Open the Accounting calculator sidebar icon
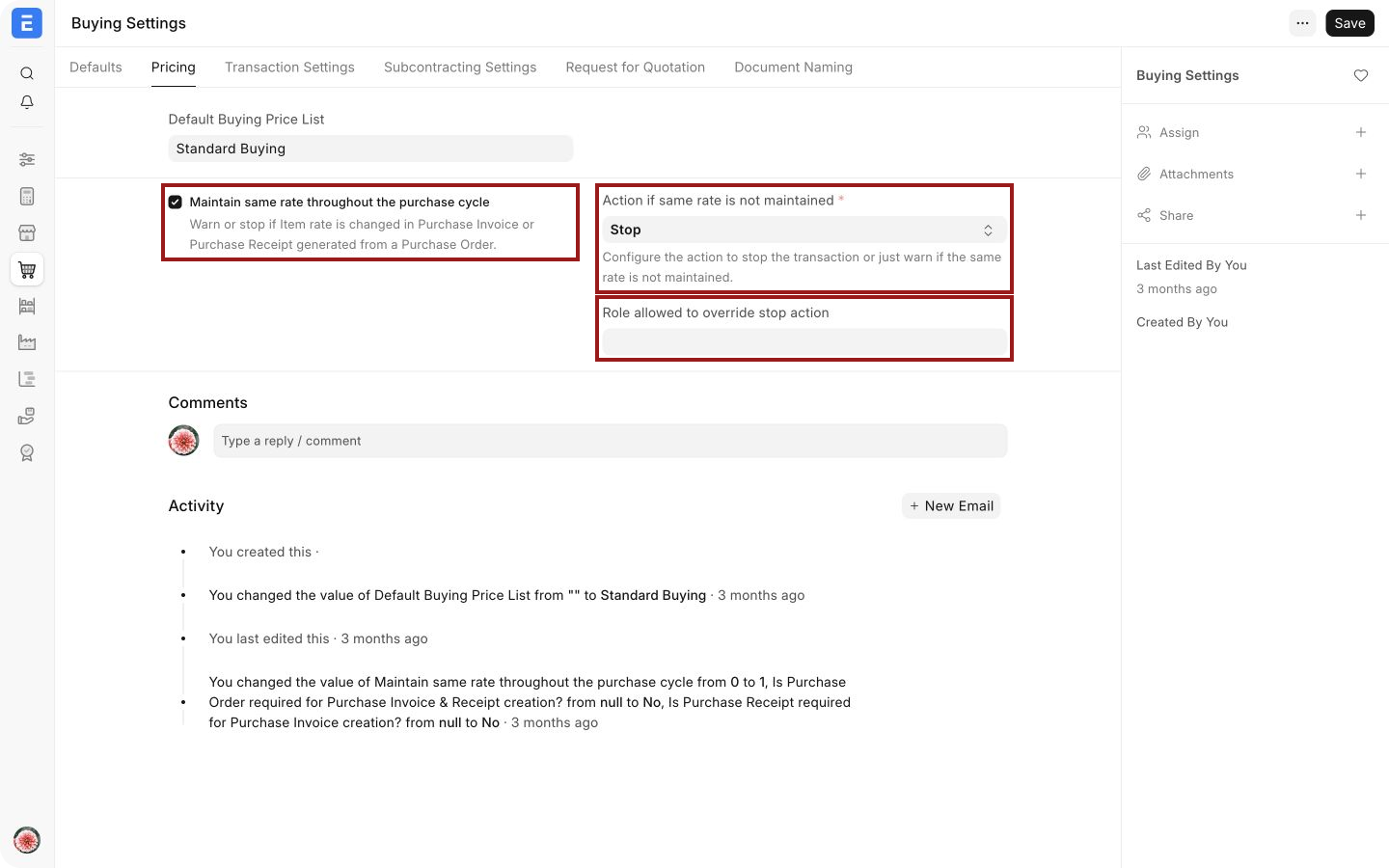This screenshot has height=868, width=1389. point(27,196)
